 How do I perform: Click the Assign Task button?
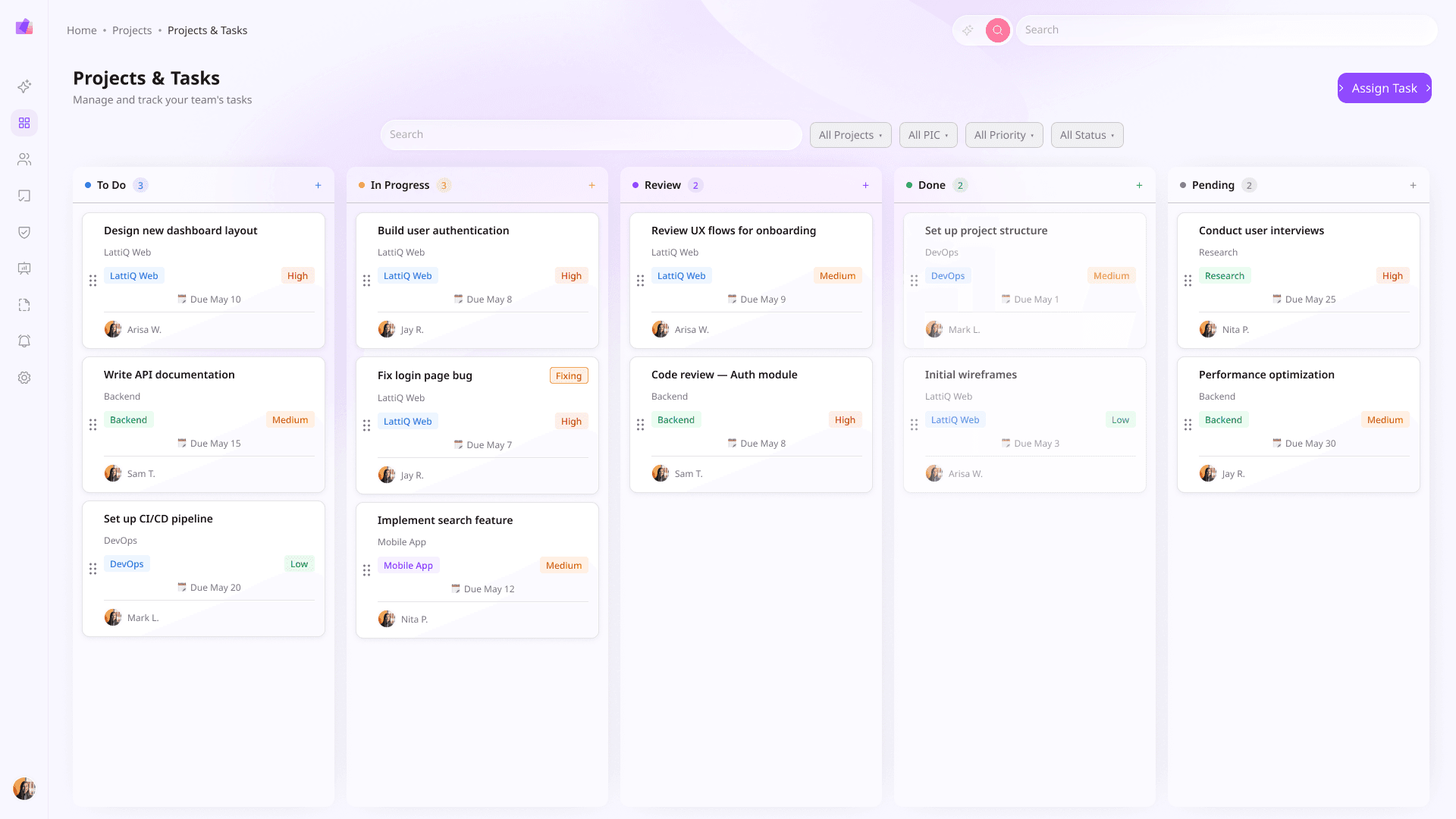tap(1384, 88)
